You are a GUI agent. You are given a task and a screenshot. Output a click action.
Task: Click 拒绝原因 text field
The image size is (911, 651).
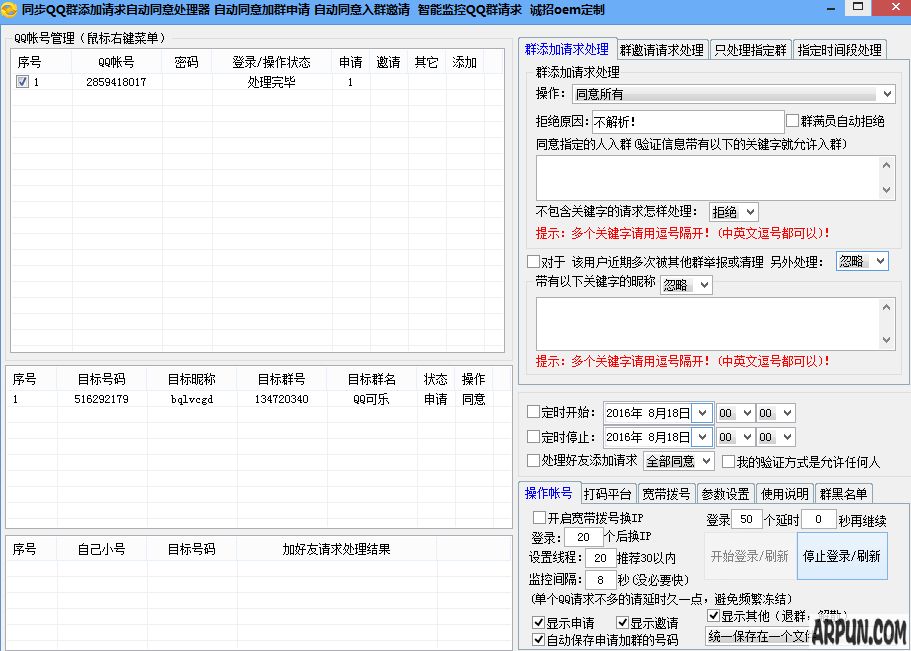[688, 122]
